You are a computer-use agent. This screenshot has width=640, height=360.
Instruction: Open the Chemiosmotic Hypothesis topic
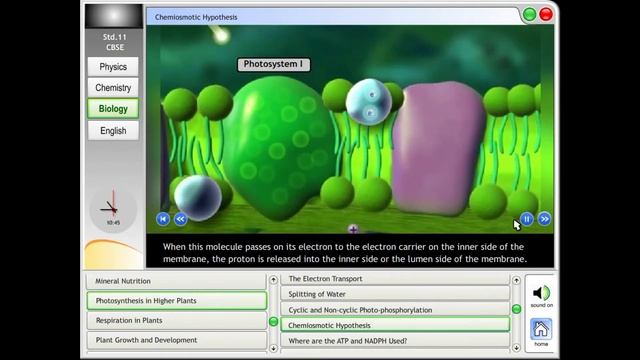coord(395,325)
